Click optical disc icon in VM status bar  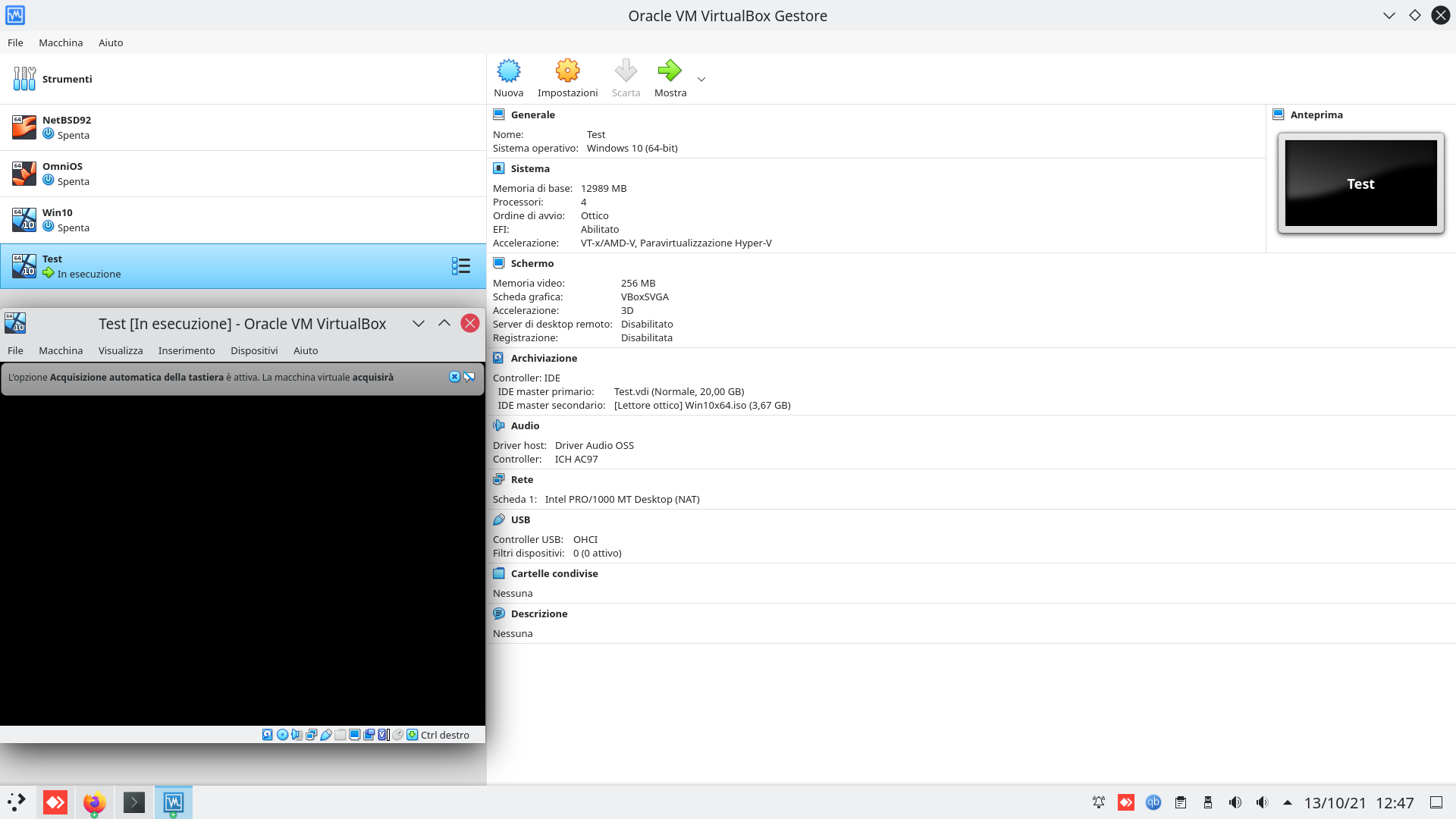pyautogui.click(x=282, y=735)
